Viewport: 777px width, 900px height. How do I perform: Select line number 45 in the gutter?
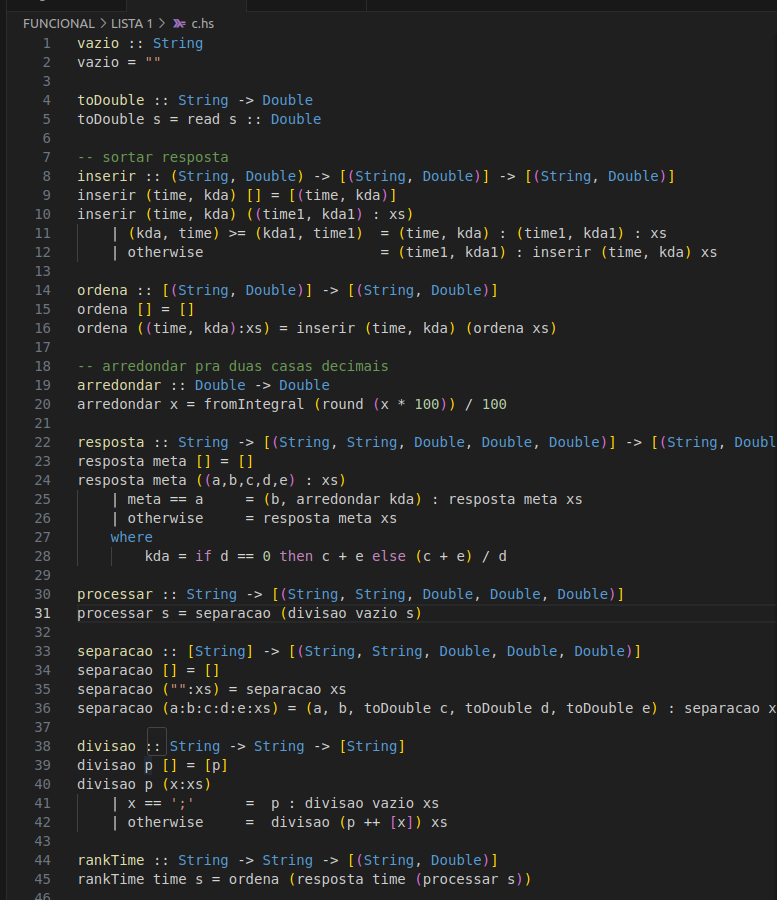(x=42, y=879)
